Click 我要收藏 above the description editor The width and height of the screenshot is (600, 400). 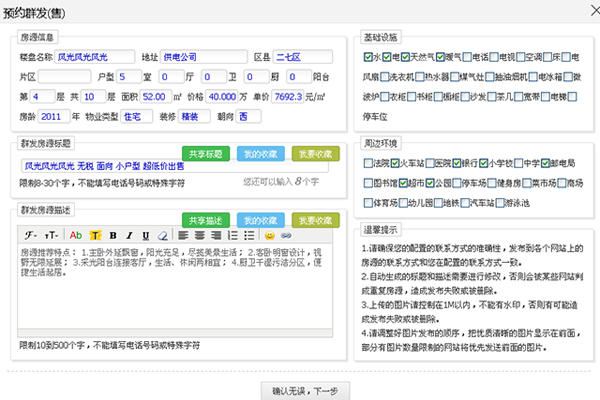(x=315, y=220)
